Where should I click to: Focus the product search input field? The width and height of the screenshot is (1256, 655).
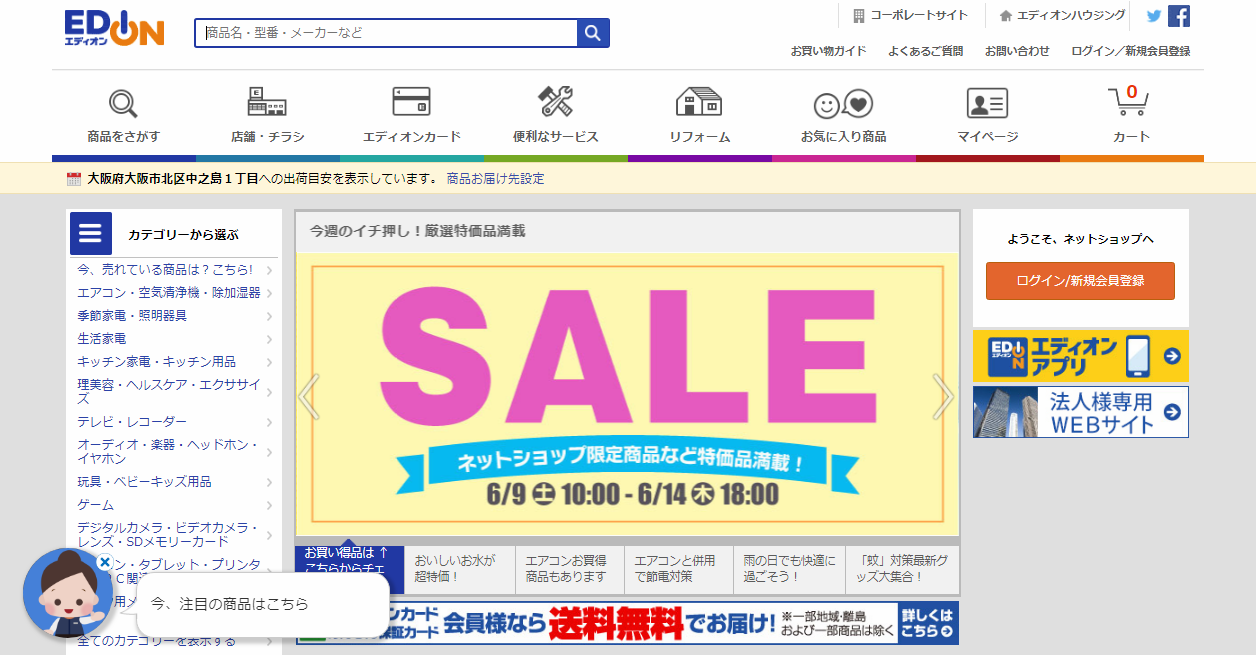(386, 33)
